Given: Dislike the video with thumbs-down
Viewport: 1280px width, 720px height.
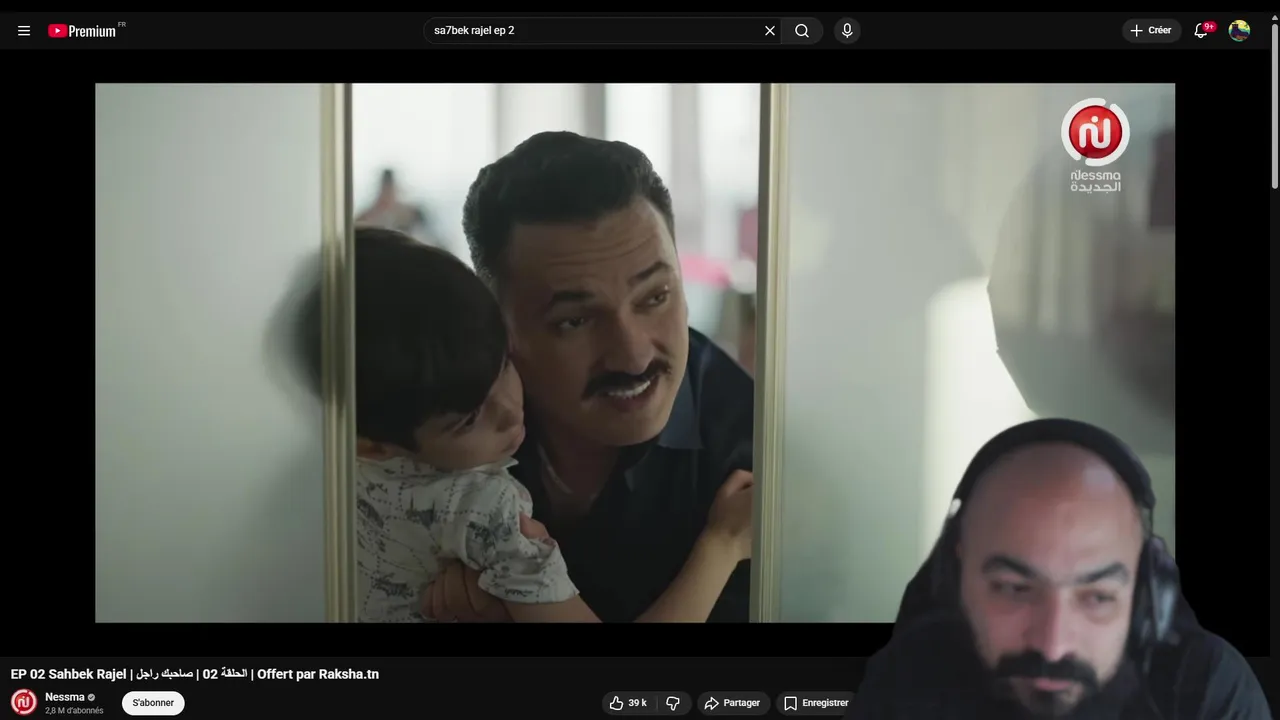Looking at the screenshot, I should click(x=673, y=703).
